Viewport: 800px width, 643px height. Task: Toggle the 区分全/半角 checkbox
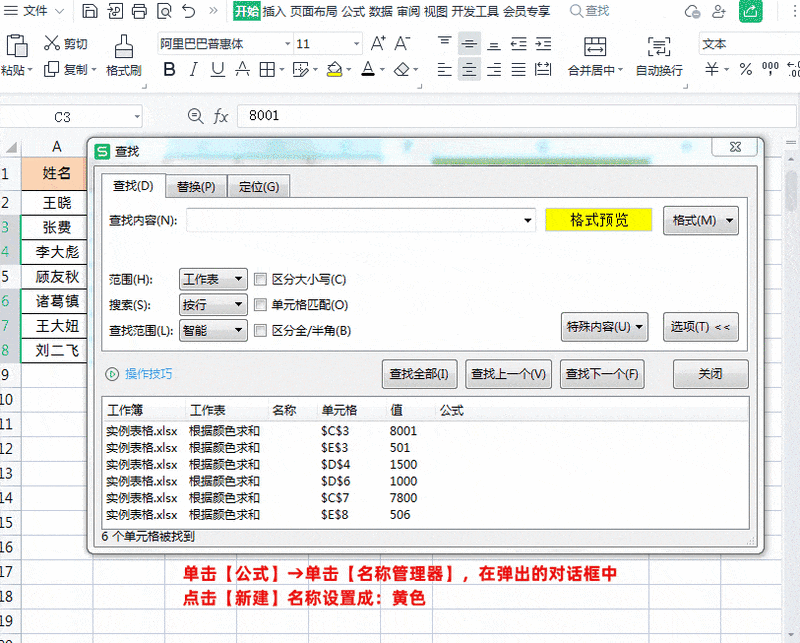click(261, 330)
